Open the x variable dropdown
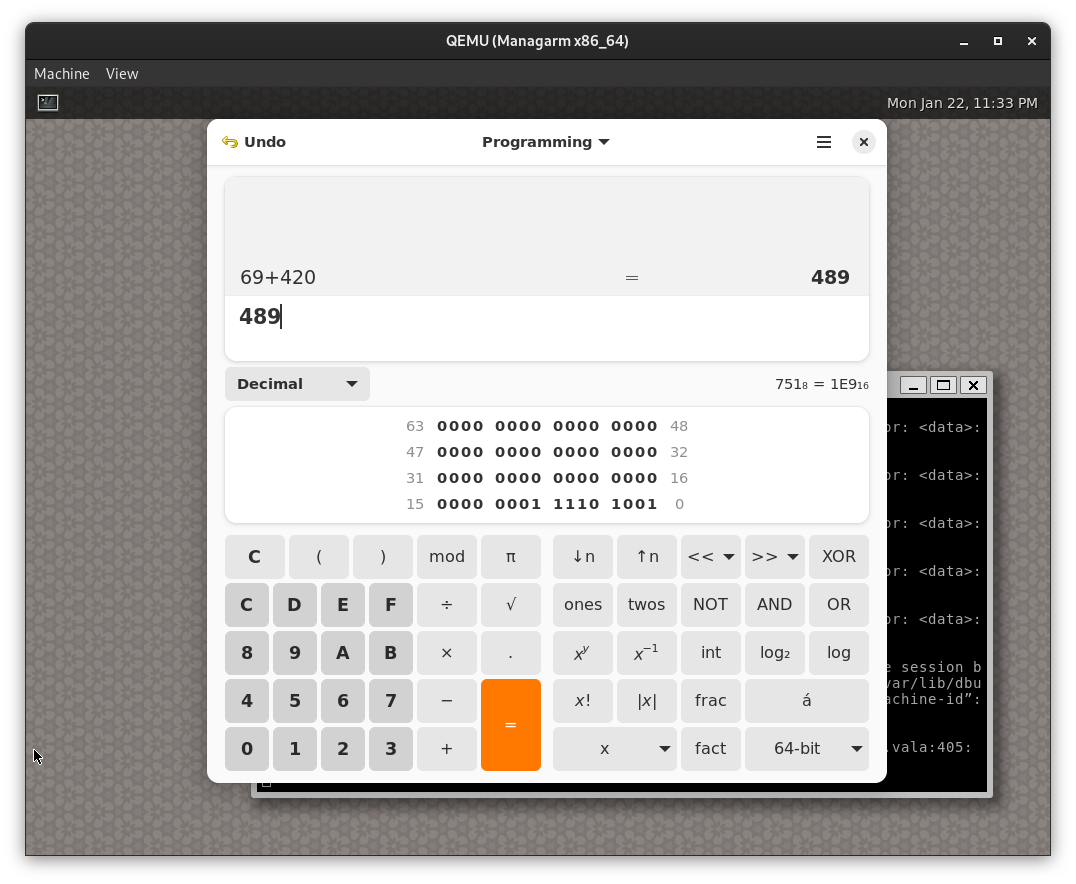1076x884 pixels. 614,748
